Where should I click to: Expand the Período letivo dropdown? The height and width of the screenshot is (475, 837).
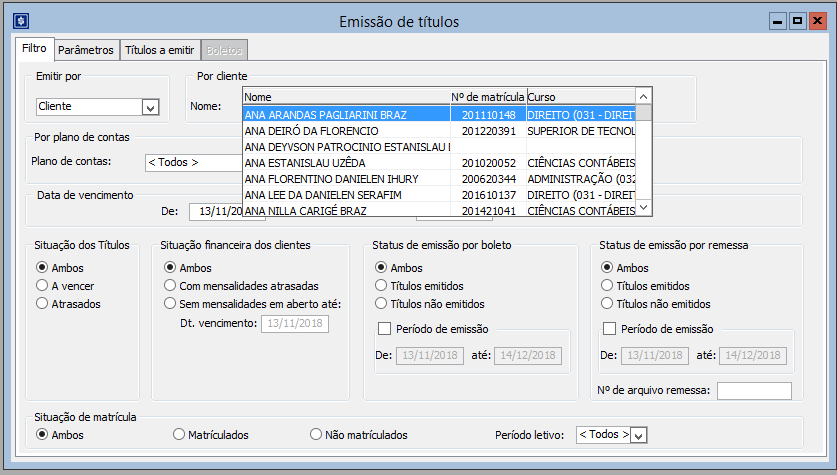pos(638,435)
